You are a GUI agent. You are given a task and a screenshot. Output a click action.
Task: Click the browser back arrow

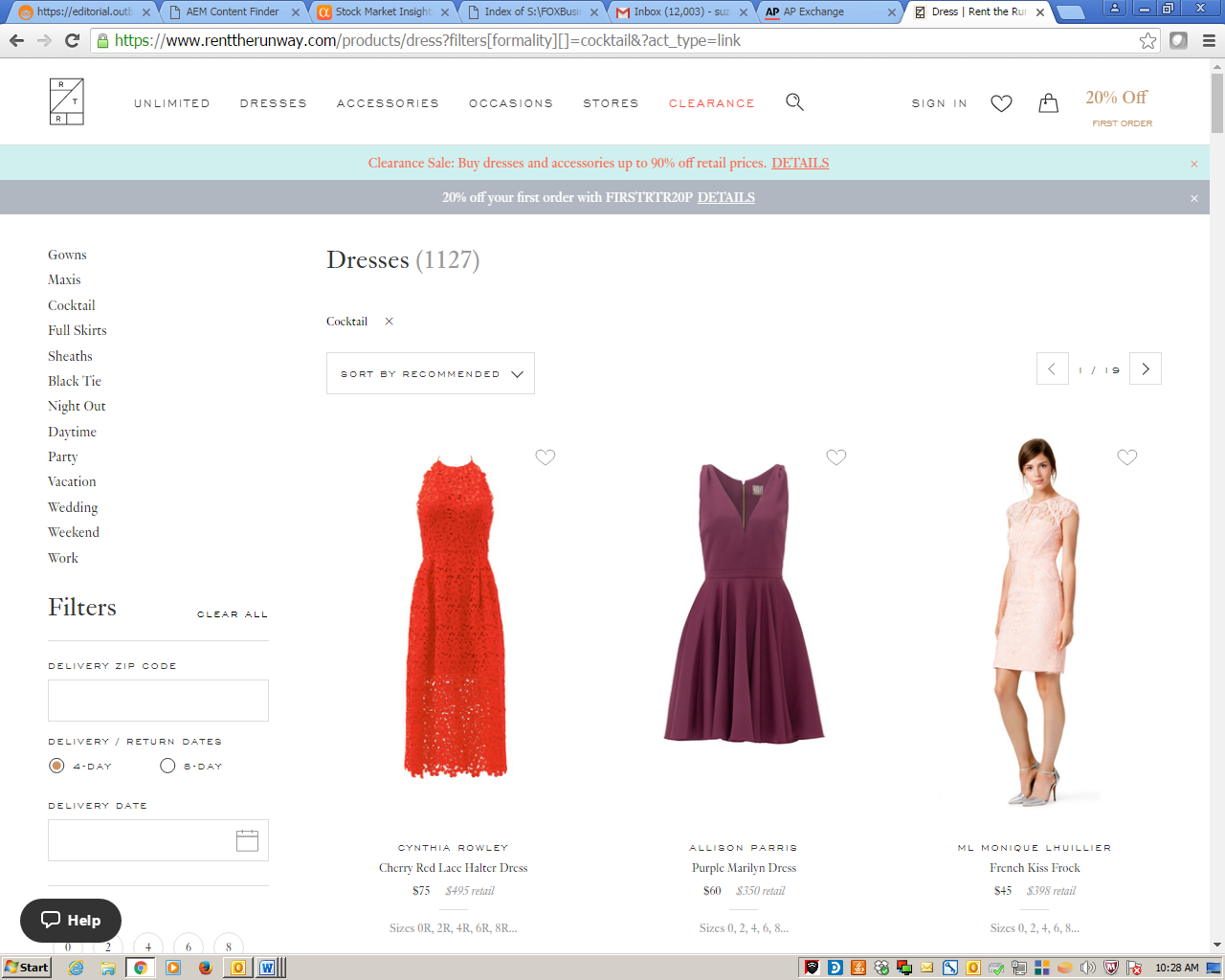(16, 40)
